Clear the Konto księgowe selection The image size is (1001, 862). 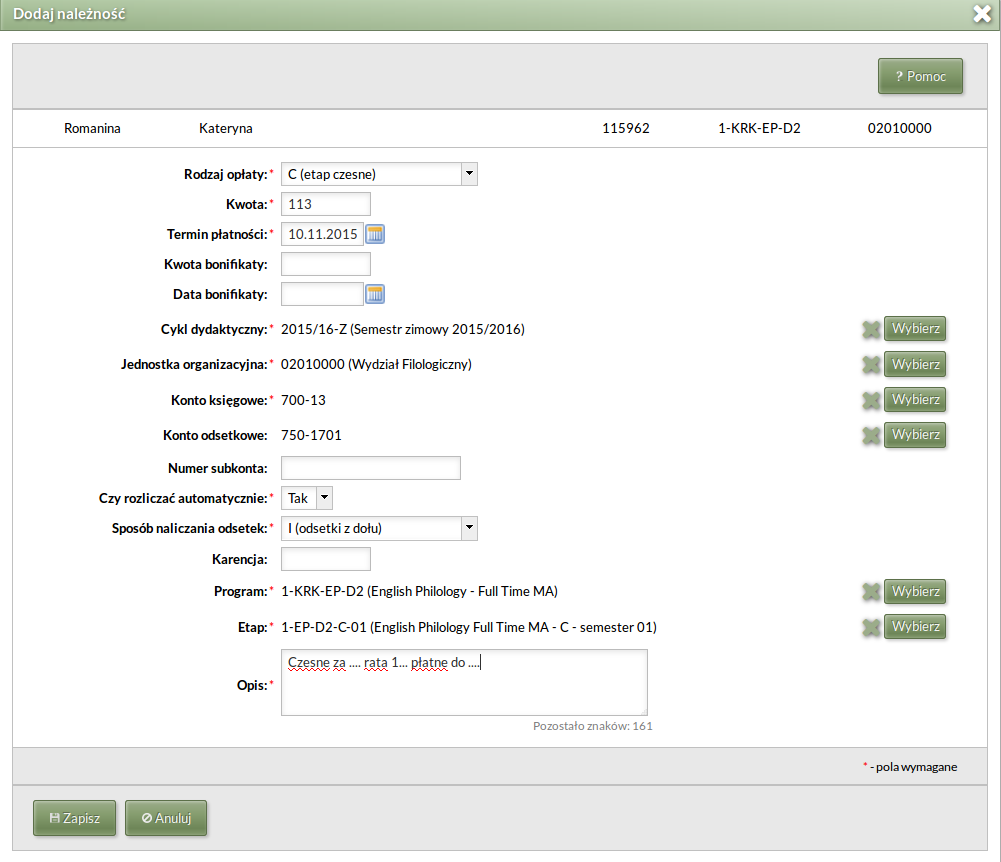pyautogui.click(x=871, y=400)
